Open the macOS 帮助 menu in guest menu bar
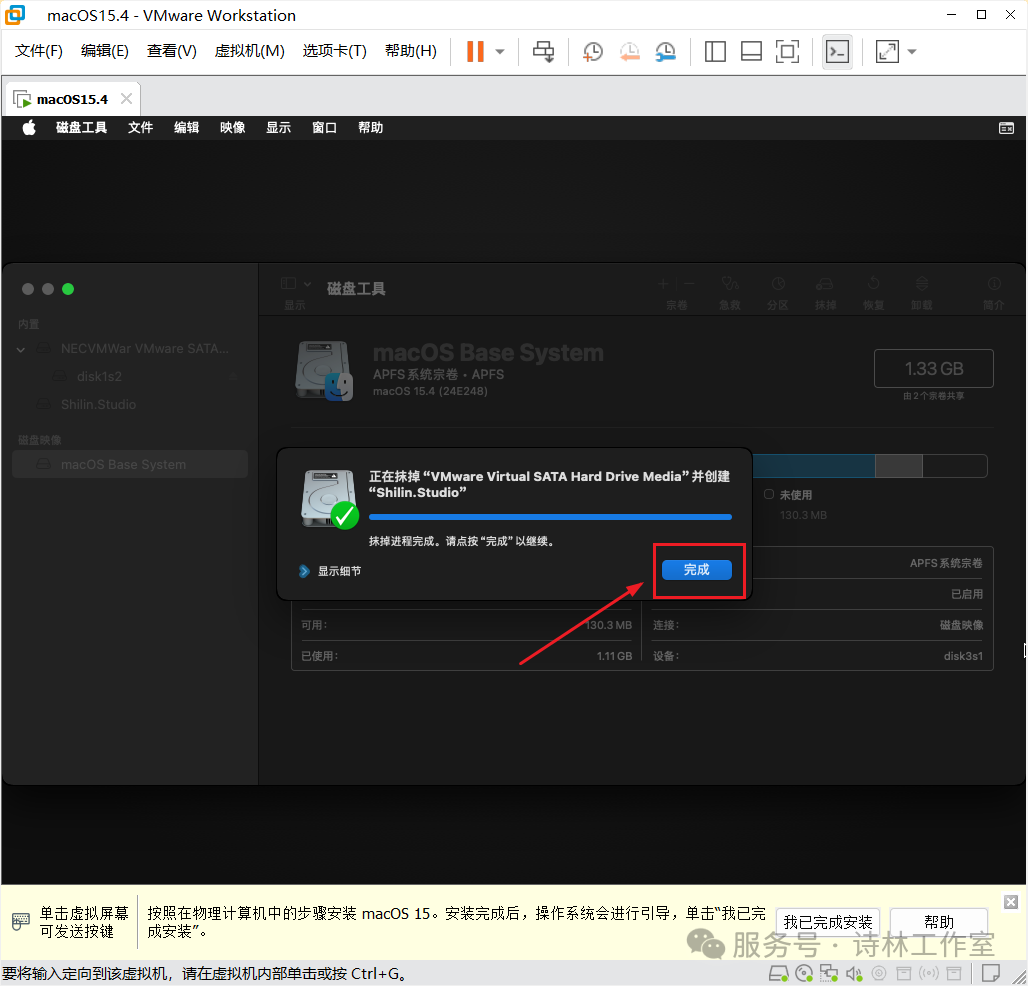The image size is (1028, 986). [x=370, y=127]
